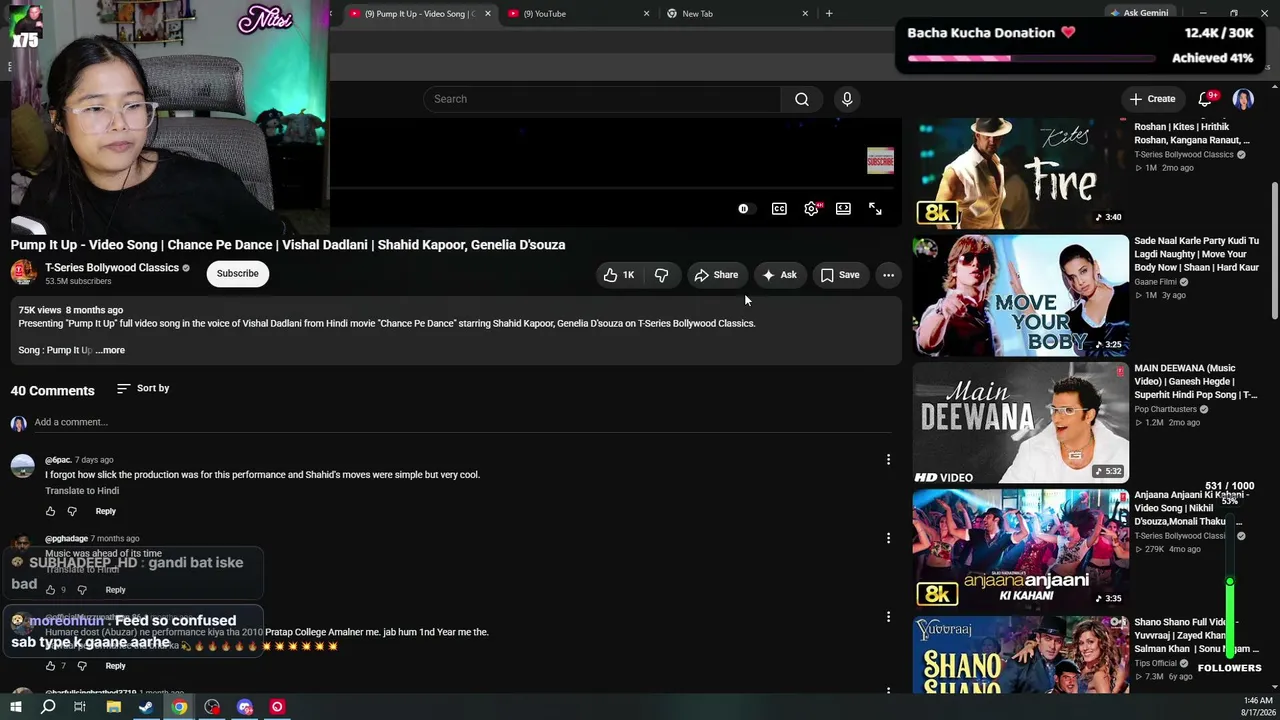Reply to the comment with 9 likes
Image resolution: width=1280 pixels, height=720 pixels.
[115, 590]
